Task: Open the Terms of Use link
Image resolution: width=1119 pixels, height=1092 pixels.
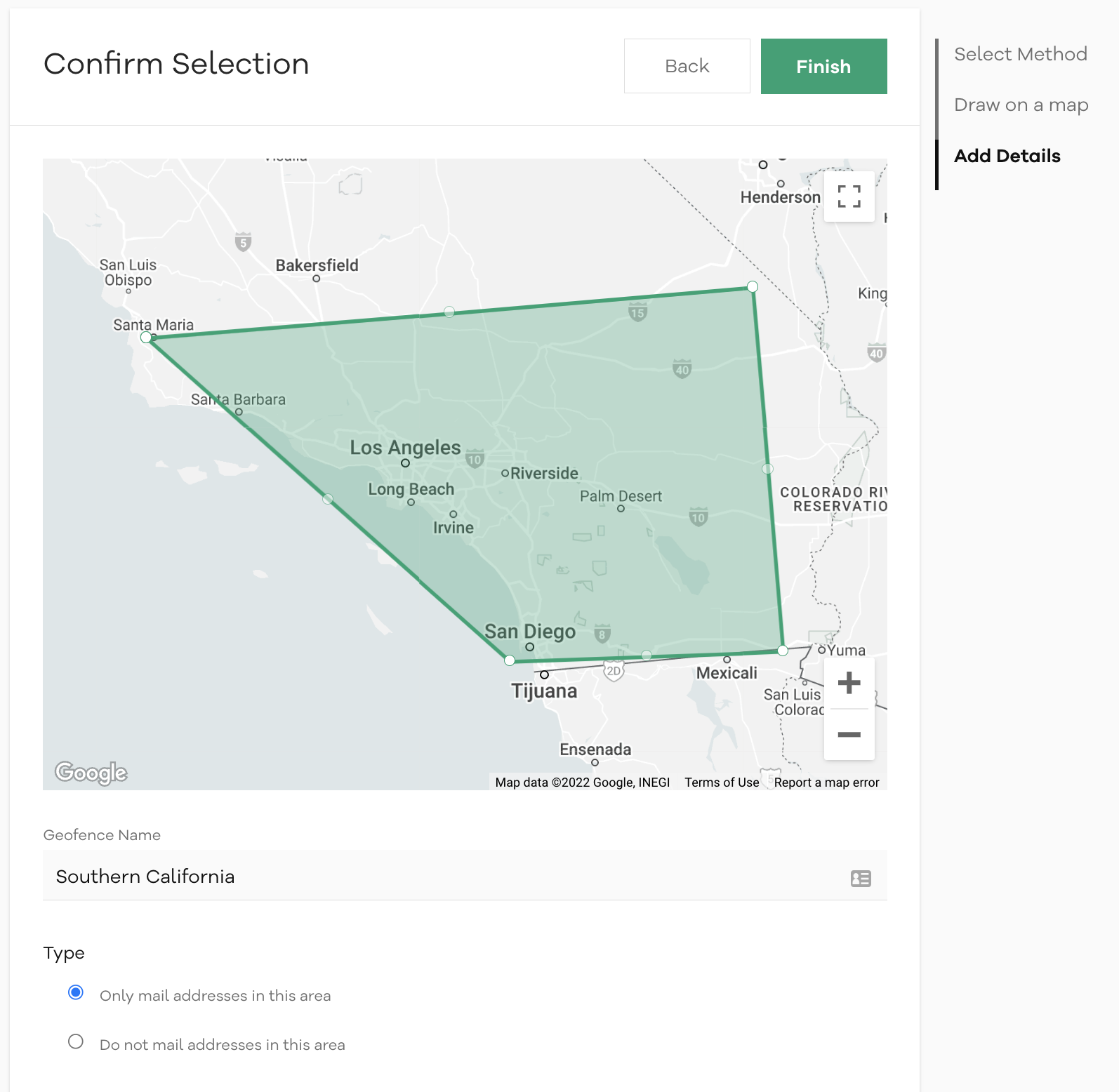Action: point(722,783)
